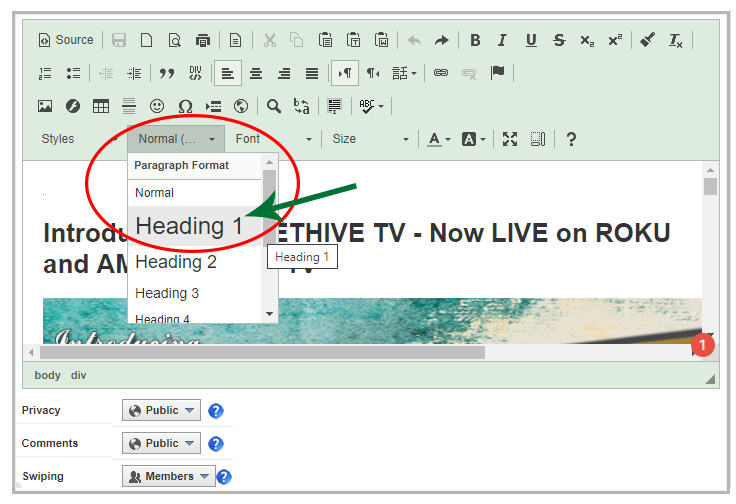Viewport: 736px width, 504px height.
Task: Click the Increase Indent icon
Action: click(x=134, y=73)
